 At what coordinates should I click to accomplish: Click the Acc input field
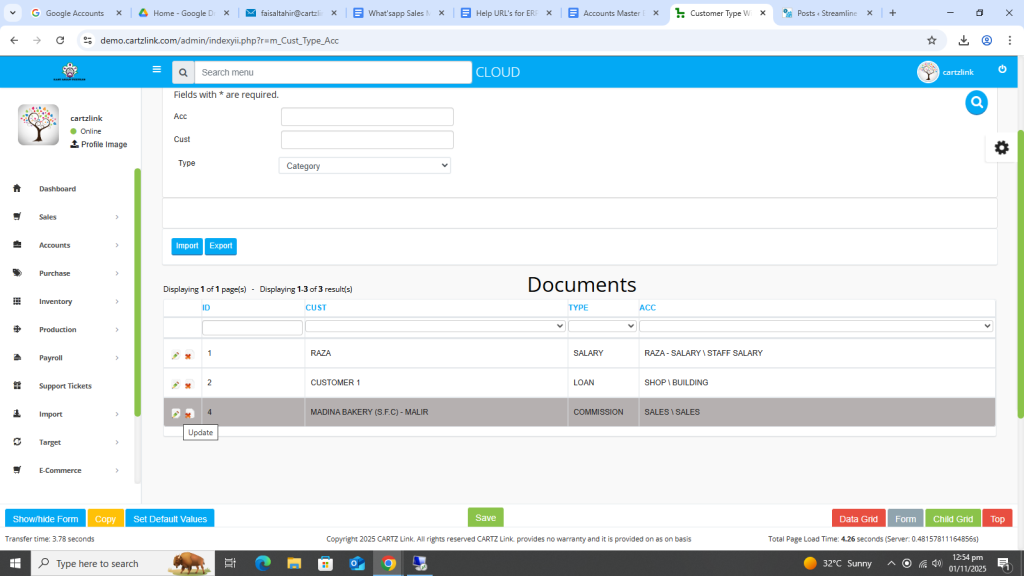pyautogui.click(x=367, y=117)
